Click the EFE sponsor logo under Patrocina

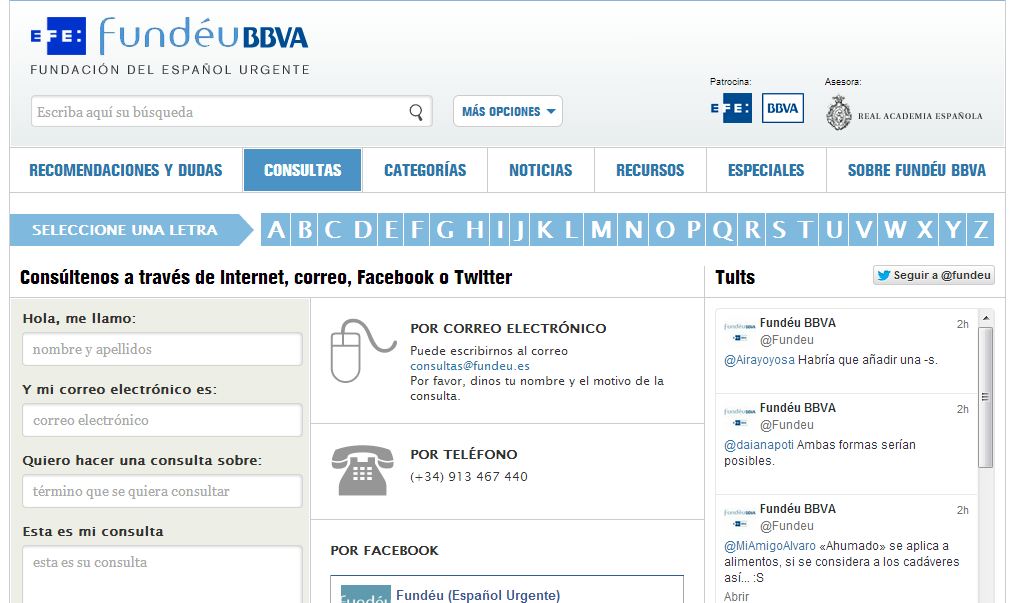(731, 108)
